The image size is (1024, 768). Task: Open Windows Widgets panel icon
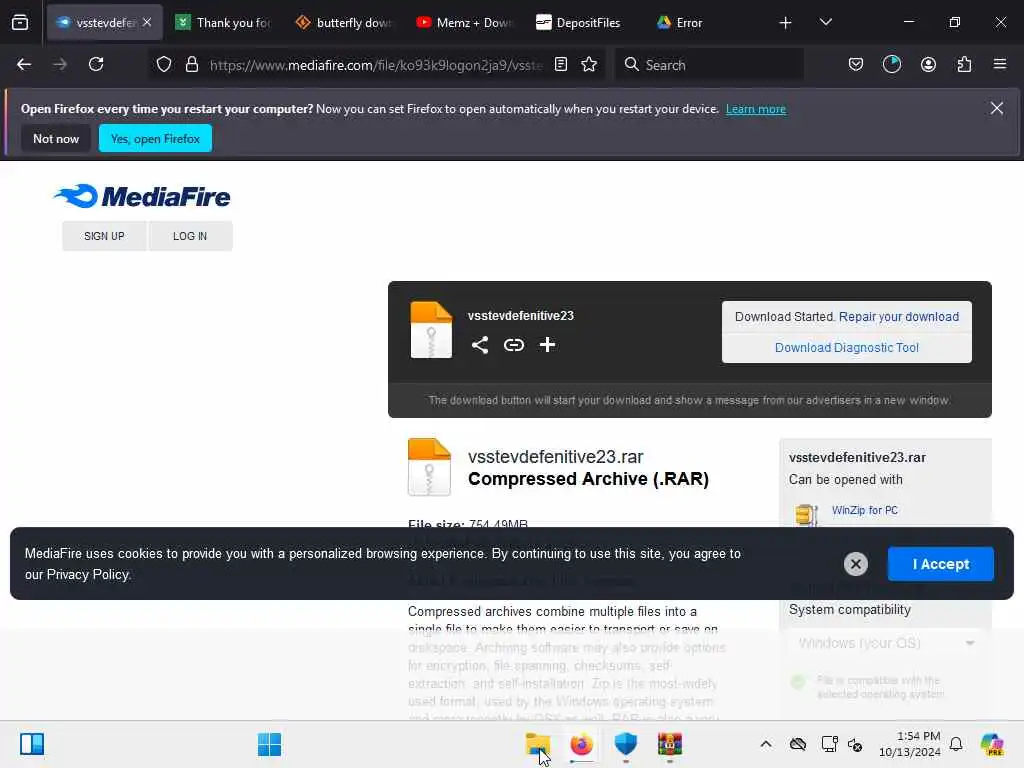click(32, 744)
